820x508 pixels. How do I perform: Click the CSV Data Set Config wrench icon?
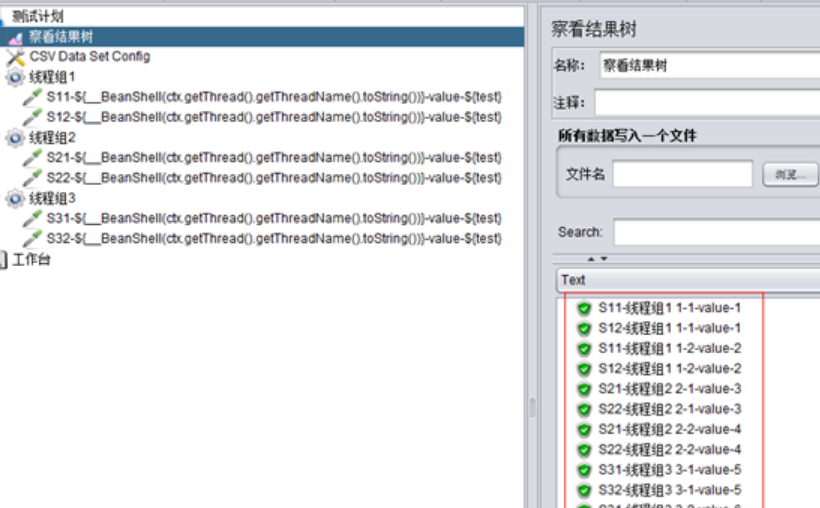pos(16,57)
